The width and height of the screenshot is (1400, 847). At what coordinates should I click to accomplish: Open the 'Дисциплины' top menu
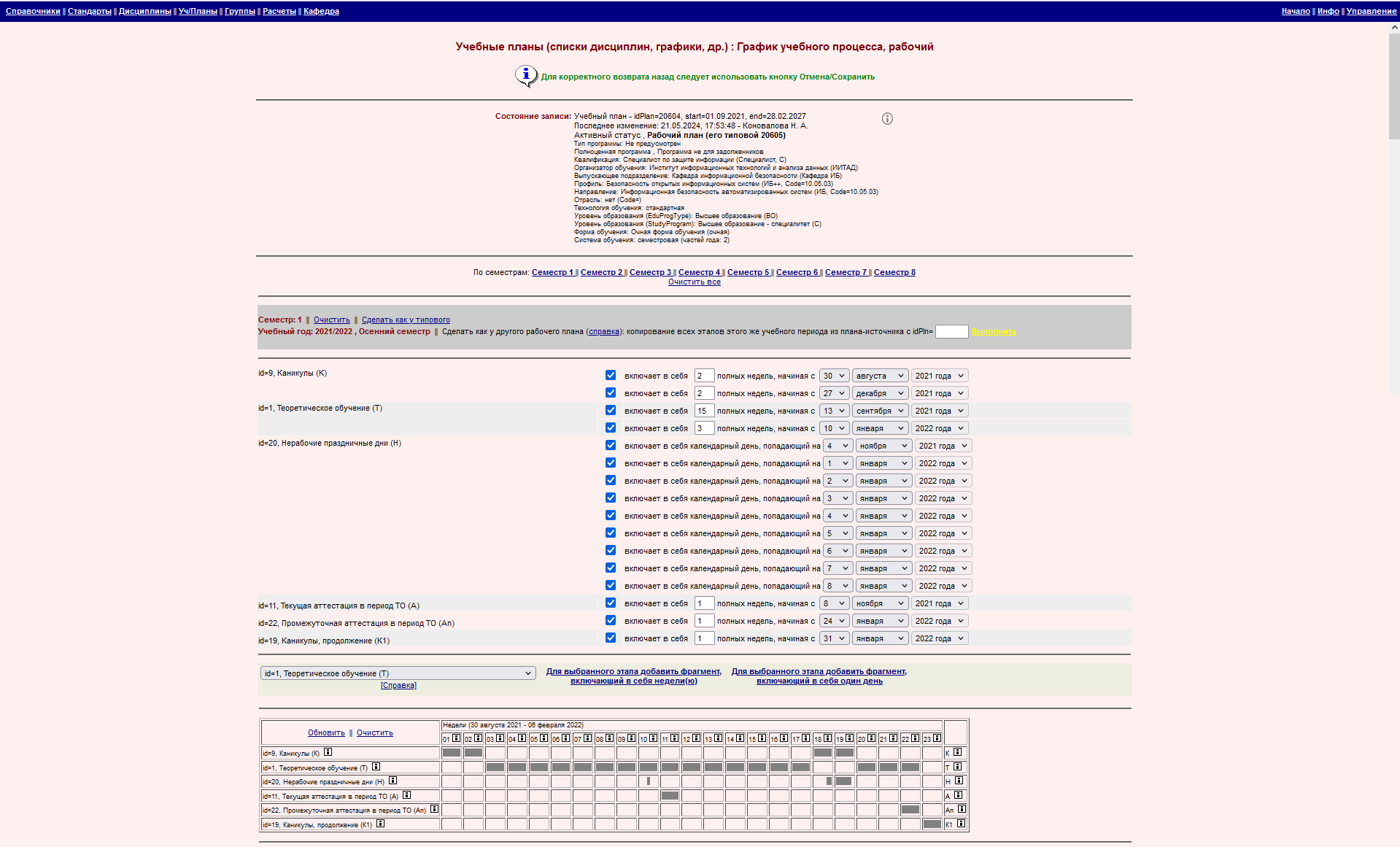click(144, 11)
